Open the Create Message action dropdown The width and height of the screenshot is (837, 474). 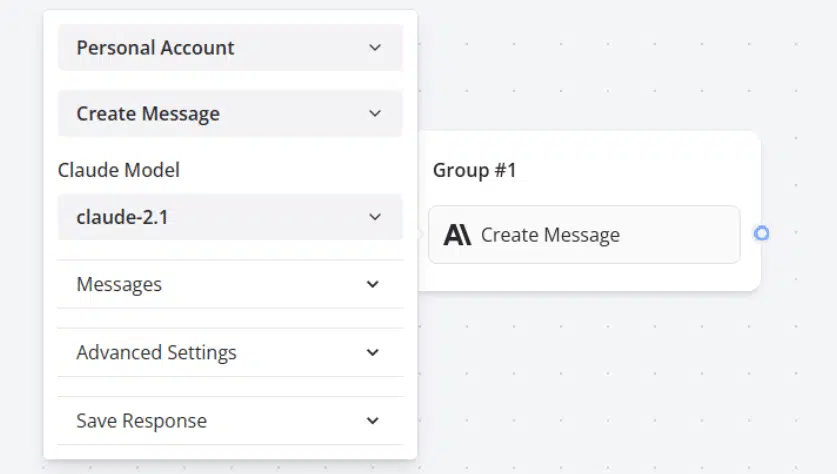pos(230,113)
